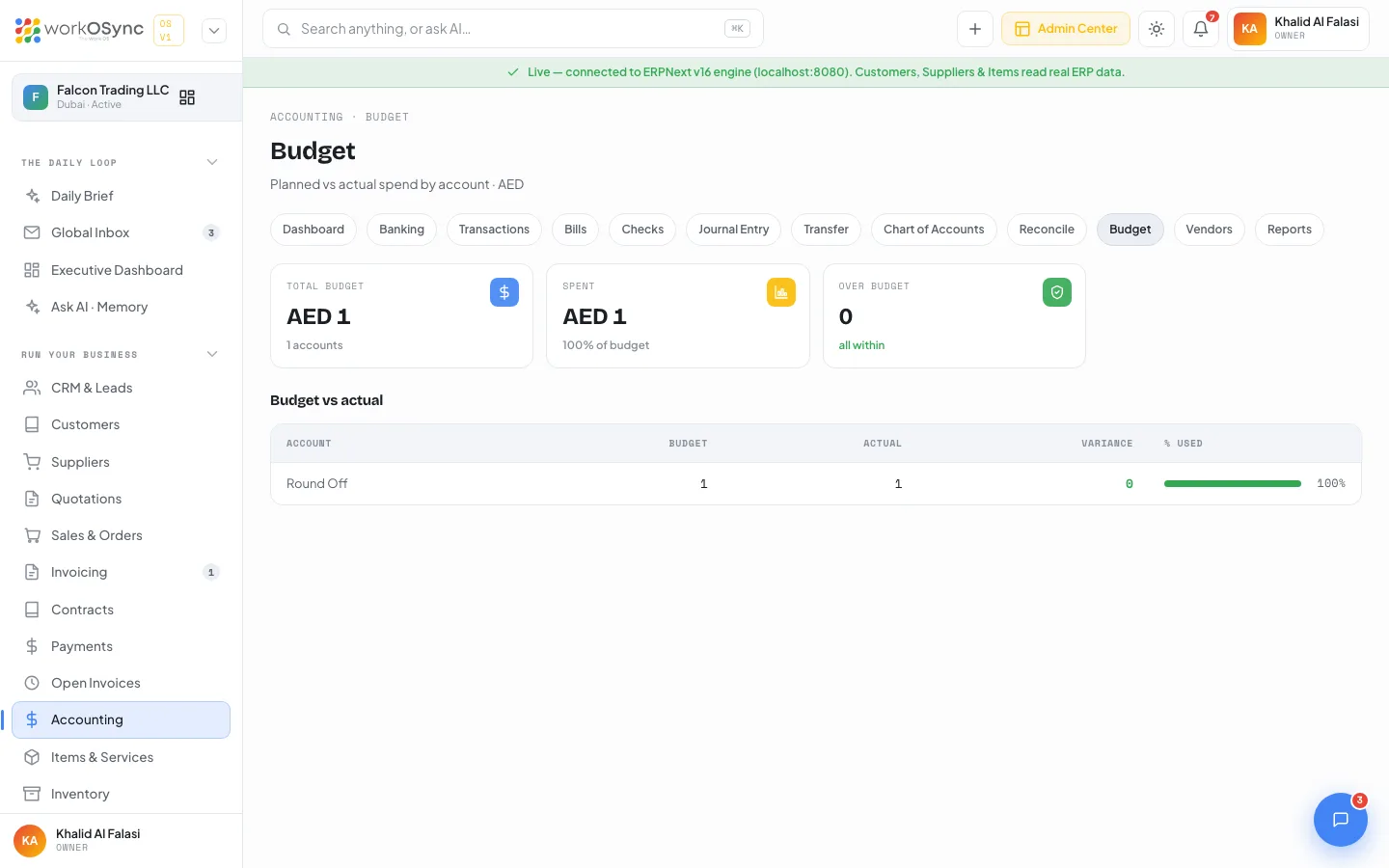Open Accounting in sidebar
Viewport: 1389px width, 868px height.
122,719
